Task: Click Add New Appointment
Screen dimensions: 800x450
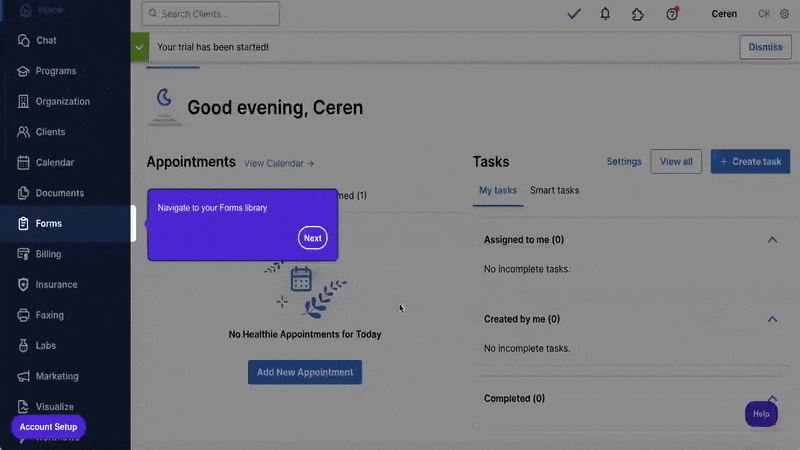Action: (x=305, y=372)
